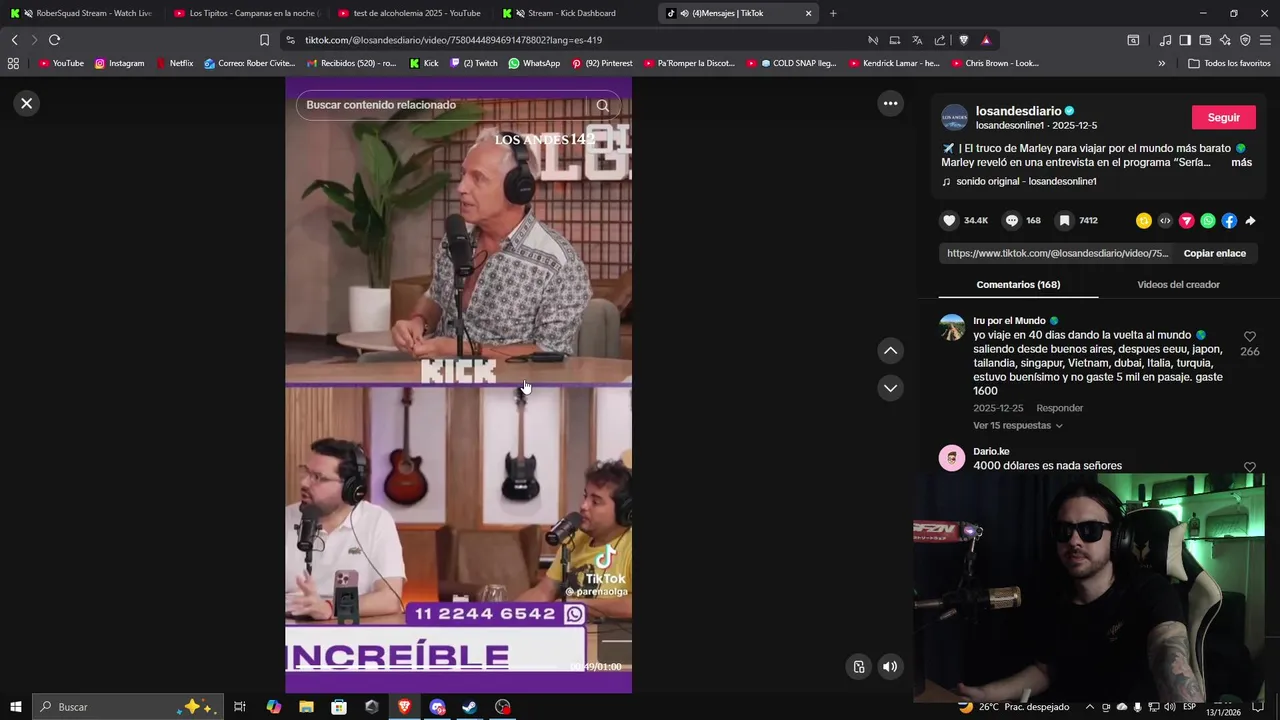Open losandesdiario profile name
Image resolution: width=1280 pixels, height=720 pixels.
(x=1018, y=111)
